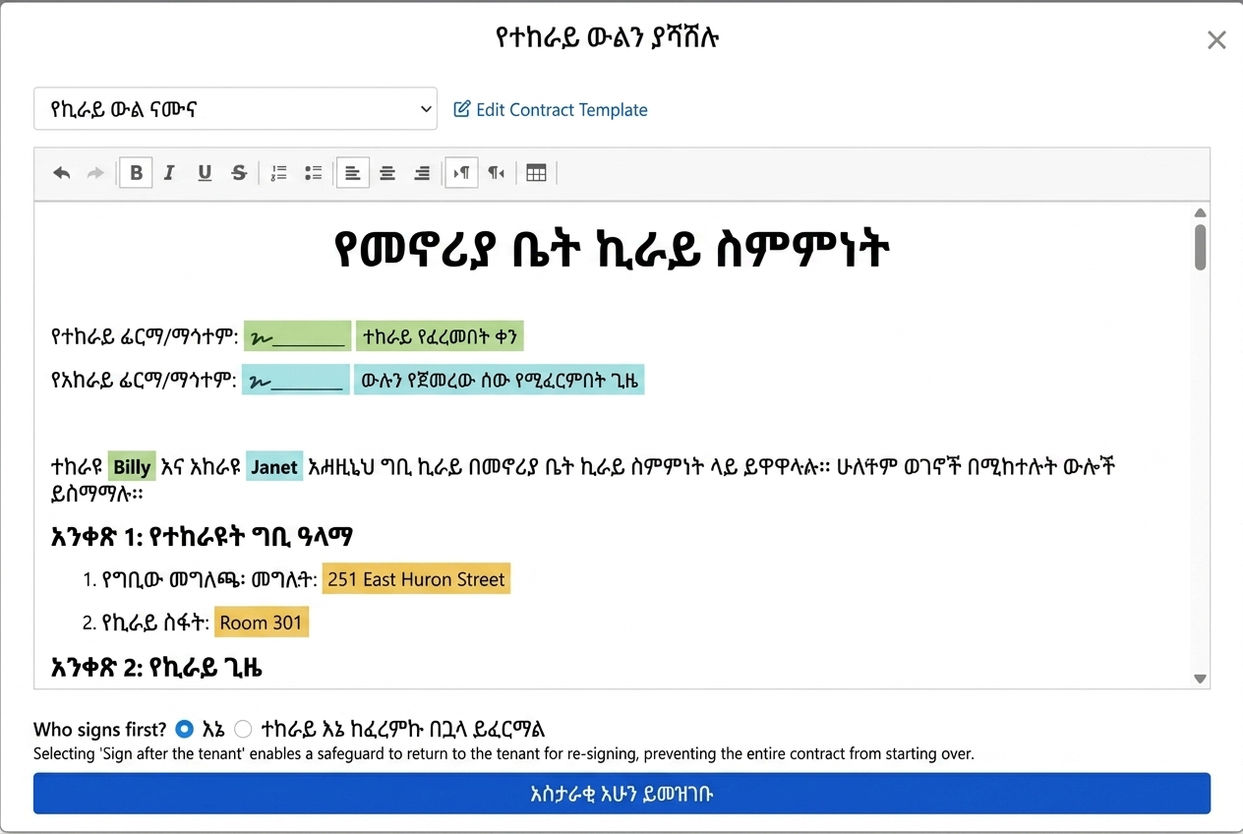Set right-to-left text direction
Viewport: 1243px width, 834px height.
click(496, 173)
